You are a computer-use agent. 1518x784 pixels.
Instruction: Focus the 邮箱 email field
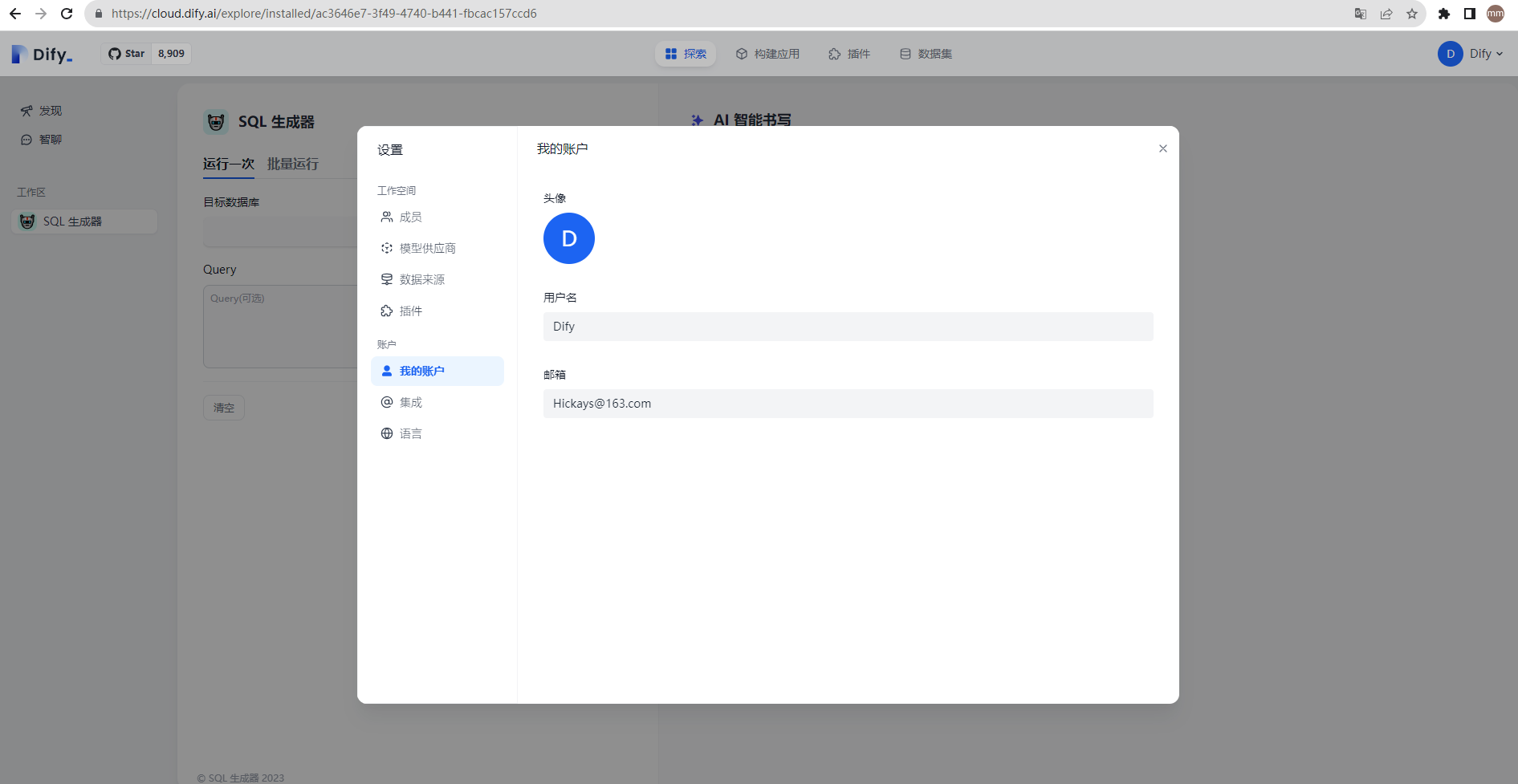[x=848, y=404]
